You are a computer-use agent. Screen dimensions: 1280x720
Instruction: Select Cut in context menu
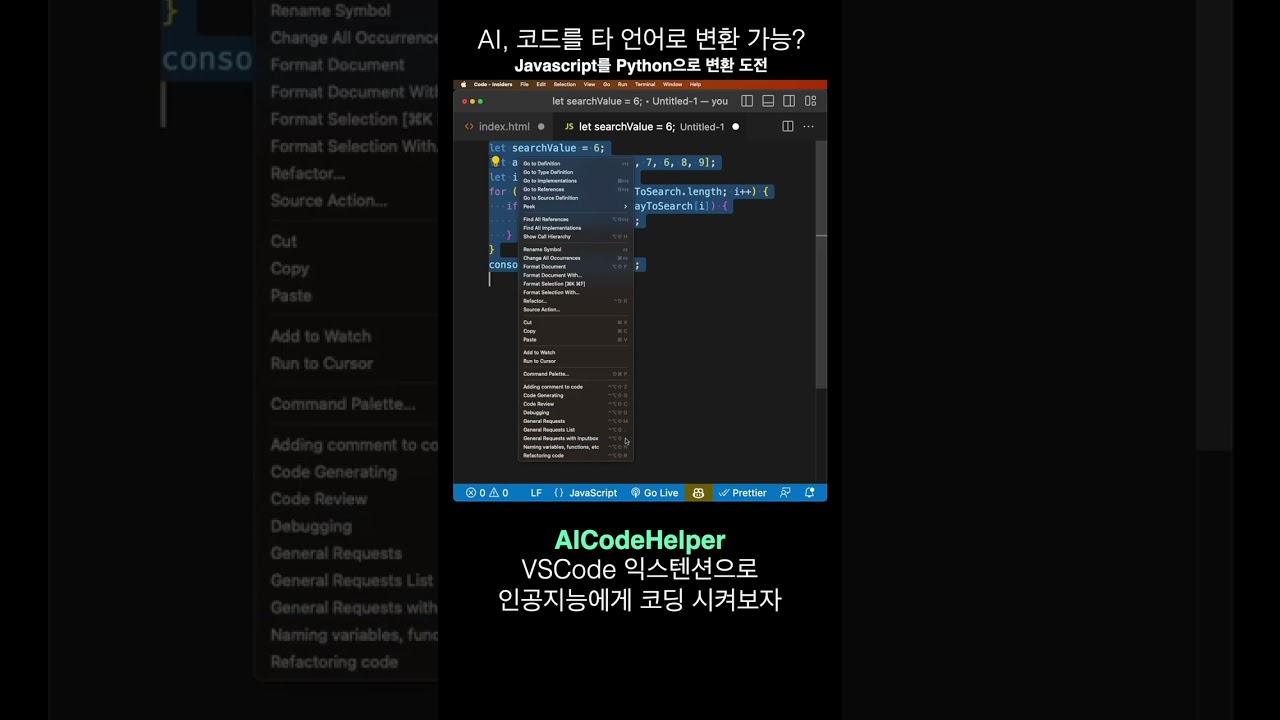pos(575,322)
